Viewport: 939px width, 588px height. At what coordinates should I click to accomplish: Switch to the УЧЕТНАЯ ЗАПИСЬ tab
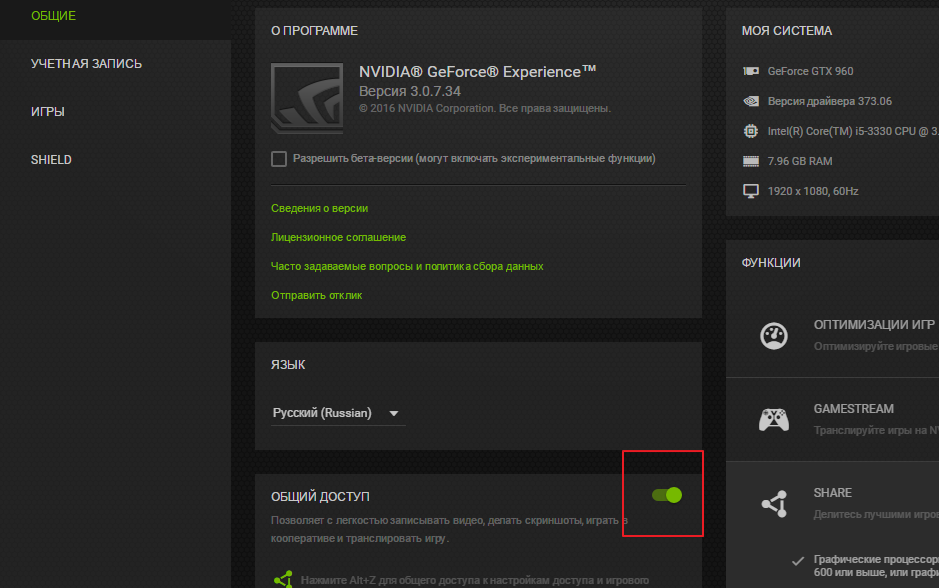86,64
